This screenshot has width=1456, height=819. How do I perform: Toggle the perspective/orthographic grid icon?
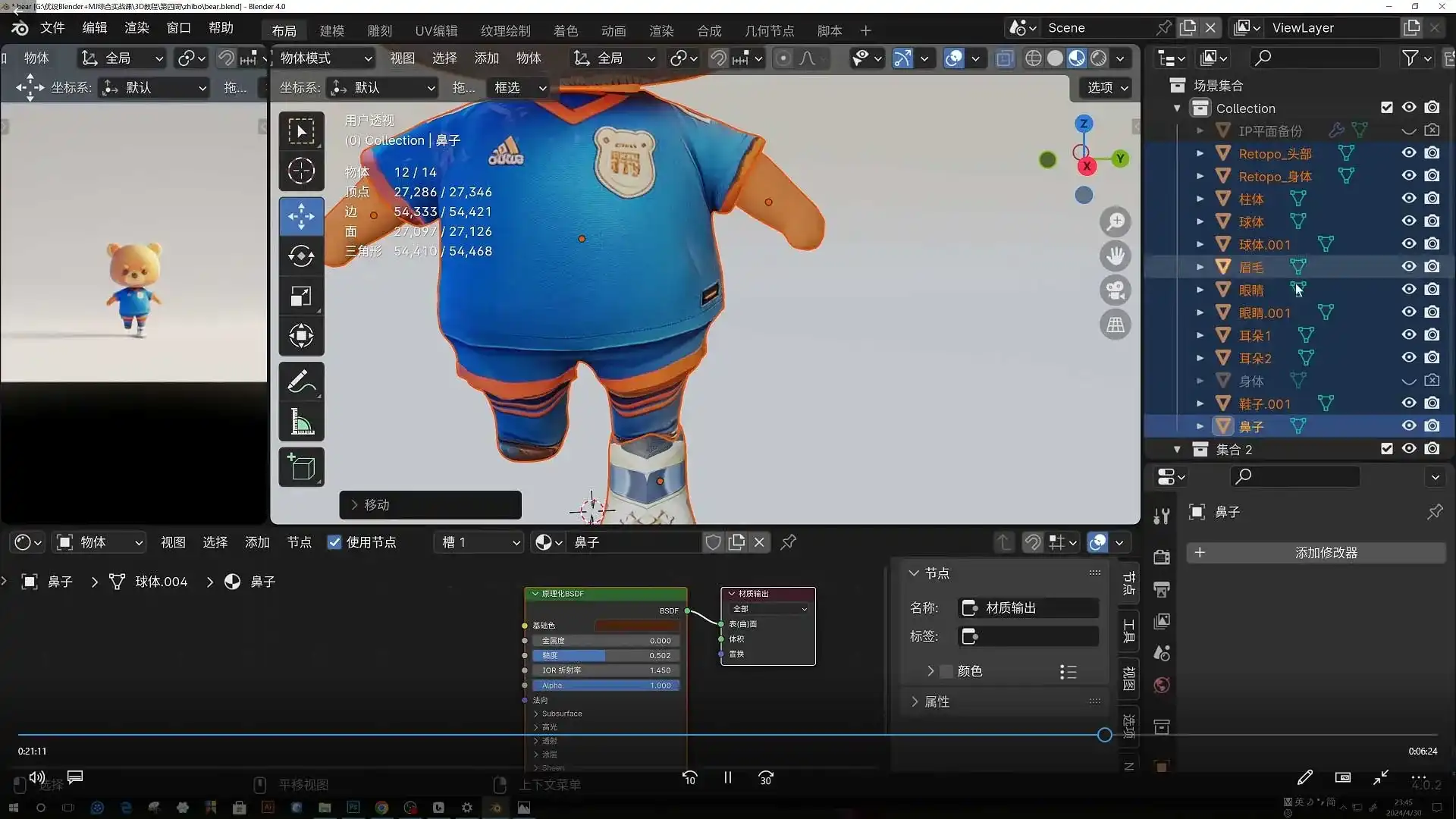tap(1115, 325)
